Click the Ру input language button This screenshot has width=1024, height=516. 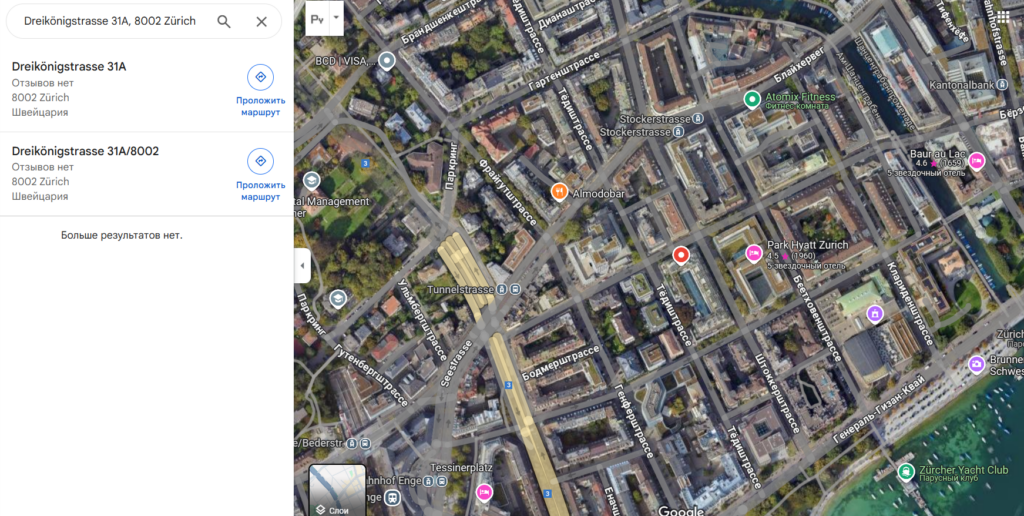point(317,18)
